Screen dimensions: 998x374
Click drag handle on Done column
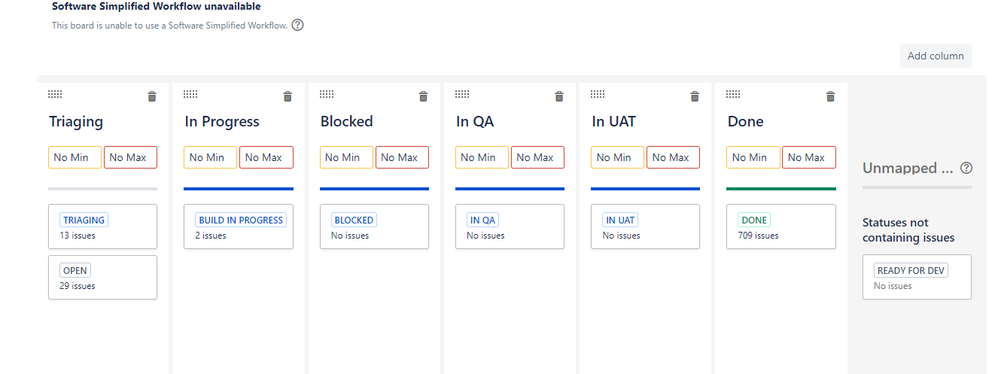tap(733, 94)
